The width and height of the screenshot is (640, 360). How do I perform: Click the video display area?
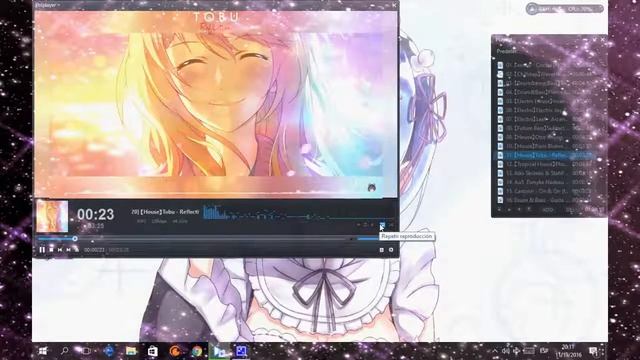216,104
